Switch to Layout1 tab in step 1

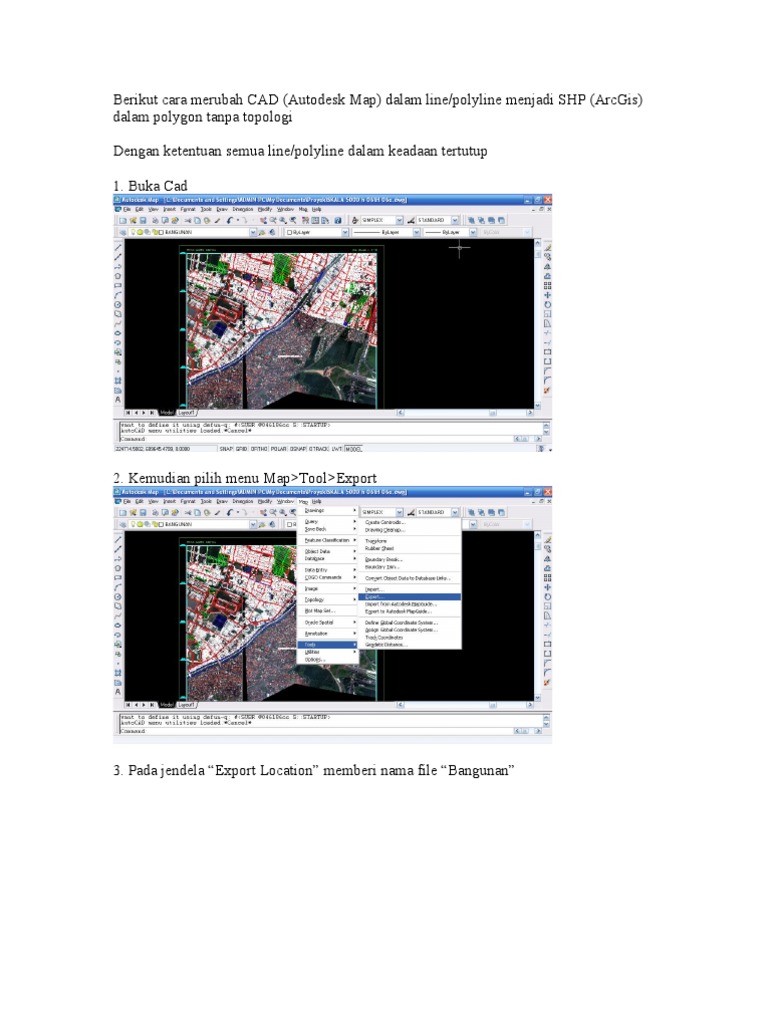tap(187, 413)
